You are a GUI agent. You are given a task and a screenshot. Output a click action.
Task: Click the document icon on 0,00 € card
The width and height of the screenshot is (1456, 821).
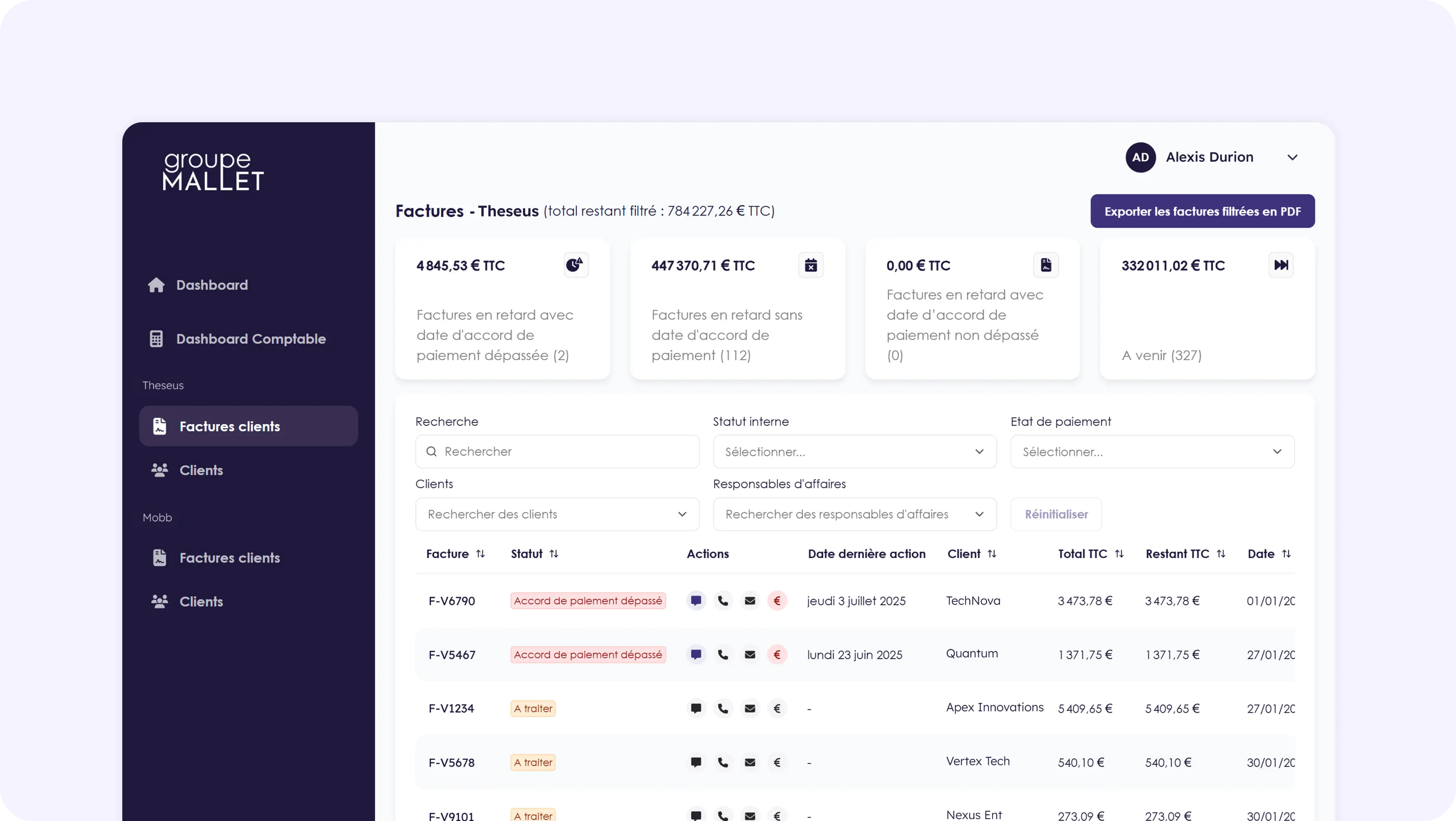(x=1046, y=265)
